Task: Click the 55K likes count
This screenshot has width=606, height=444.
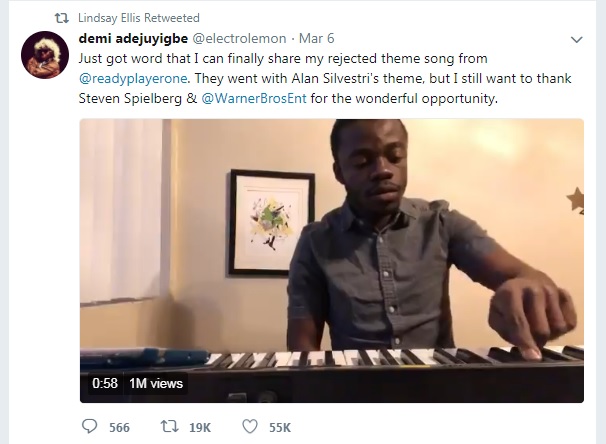Action: pyautogui.click(x=280, y=427)
